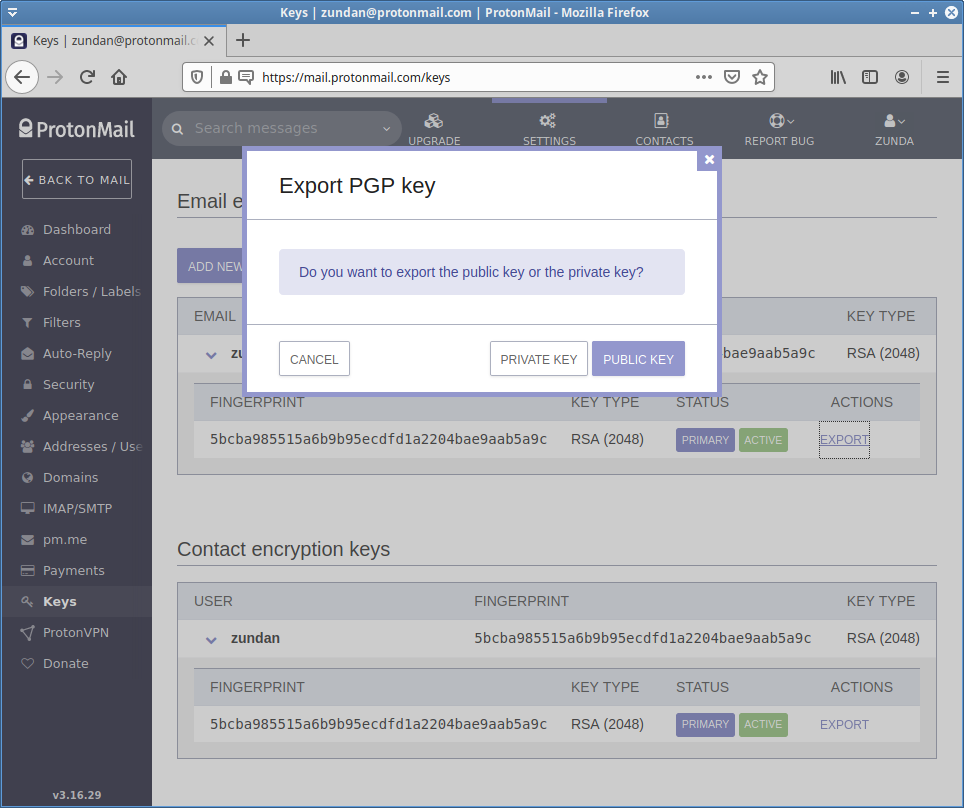Open the ZUNDA user menu

point(894,129)
